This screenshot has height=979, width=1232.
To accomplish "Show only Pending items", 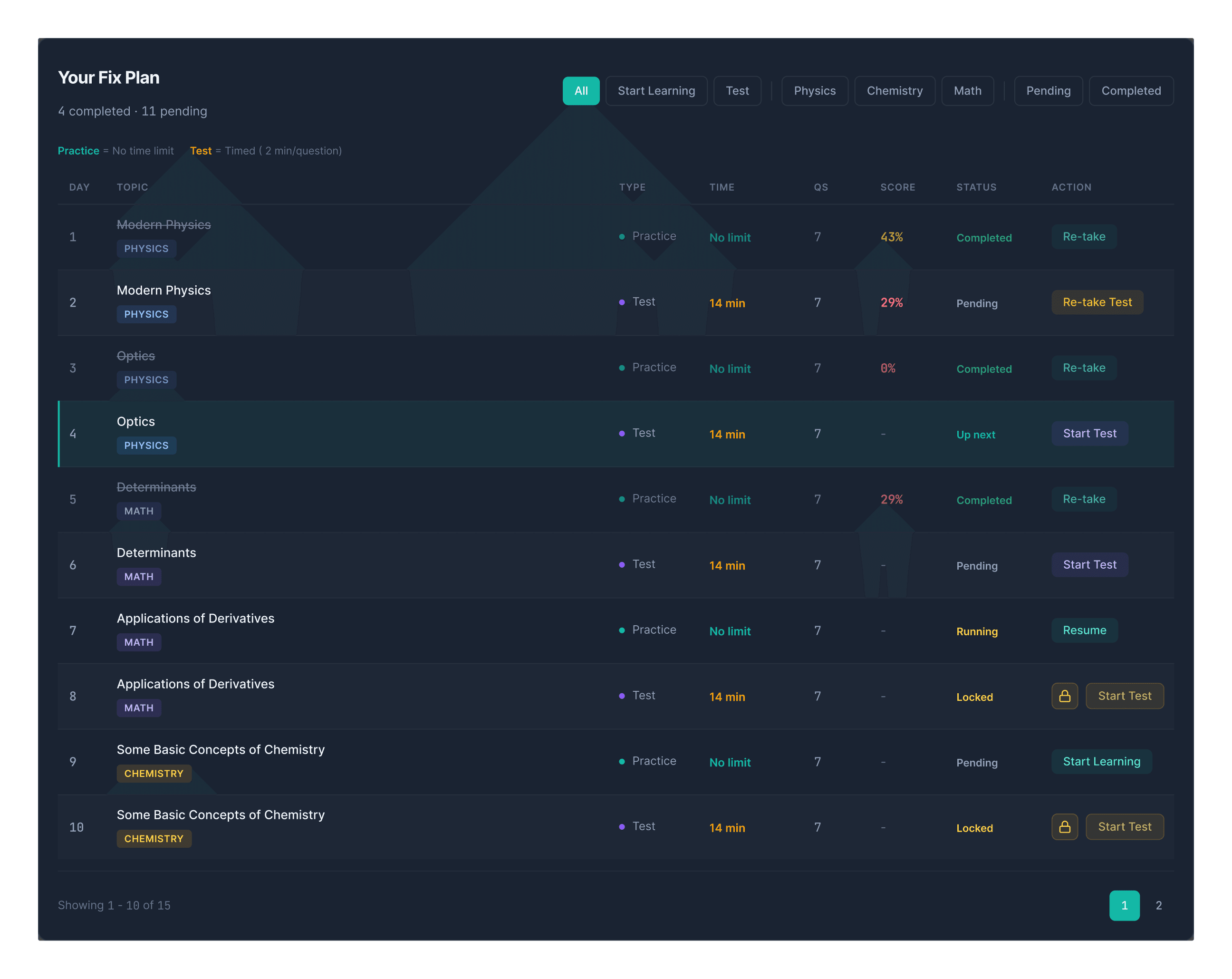I will click(1048, 91).
